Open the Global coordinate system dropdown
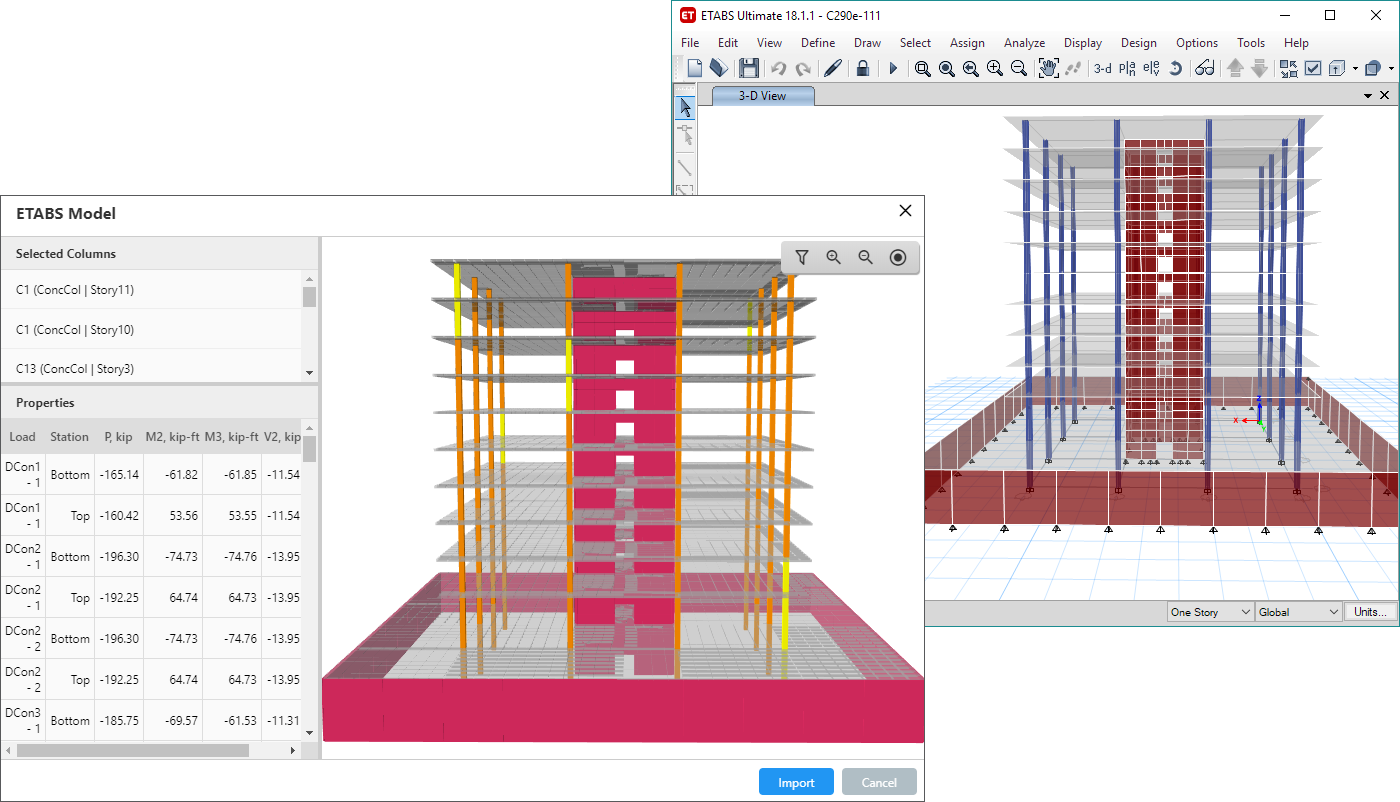 (1298, 612)
